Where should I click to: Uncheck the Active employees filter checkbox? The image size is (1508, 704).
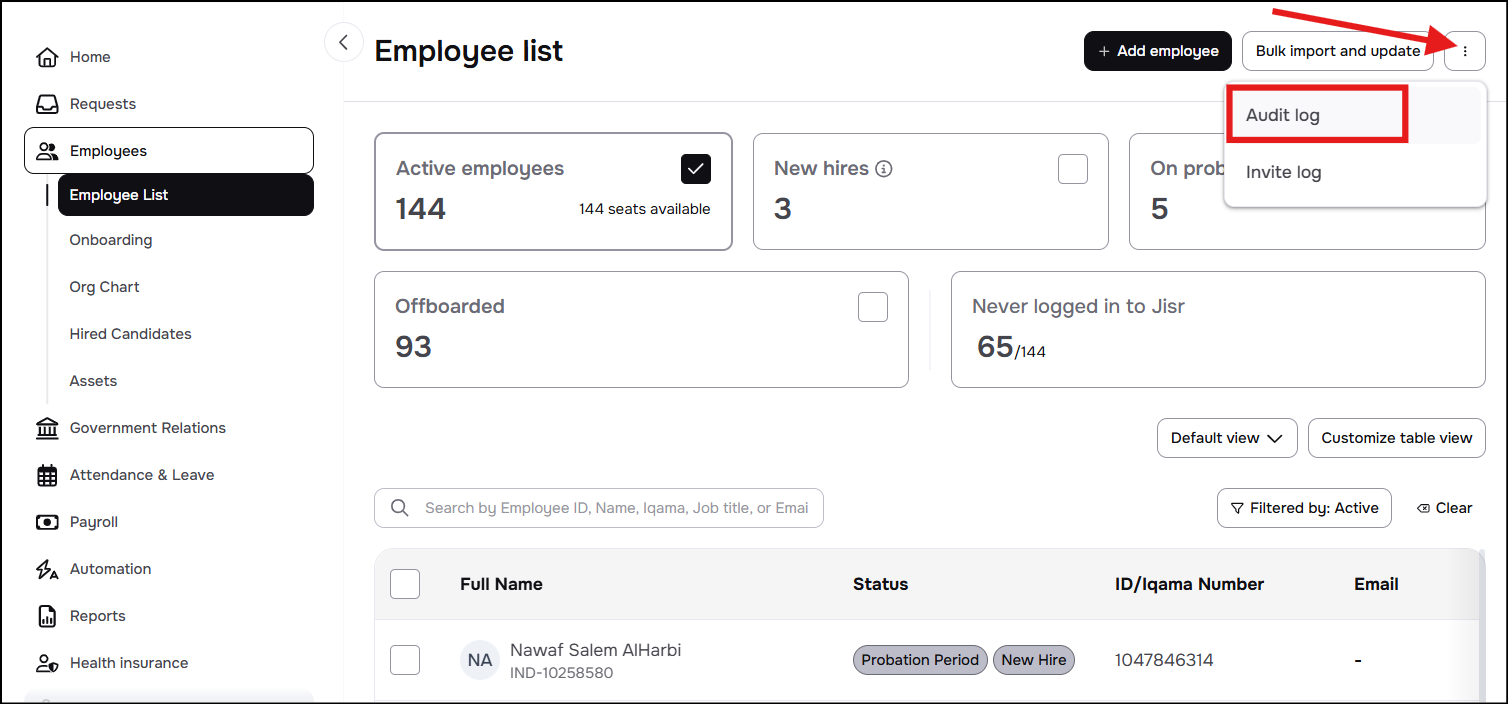point(696,169)
